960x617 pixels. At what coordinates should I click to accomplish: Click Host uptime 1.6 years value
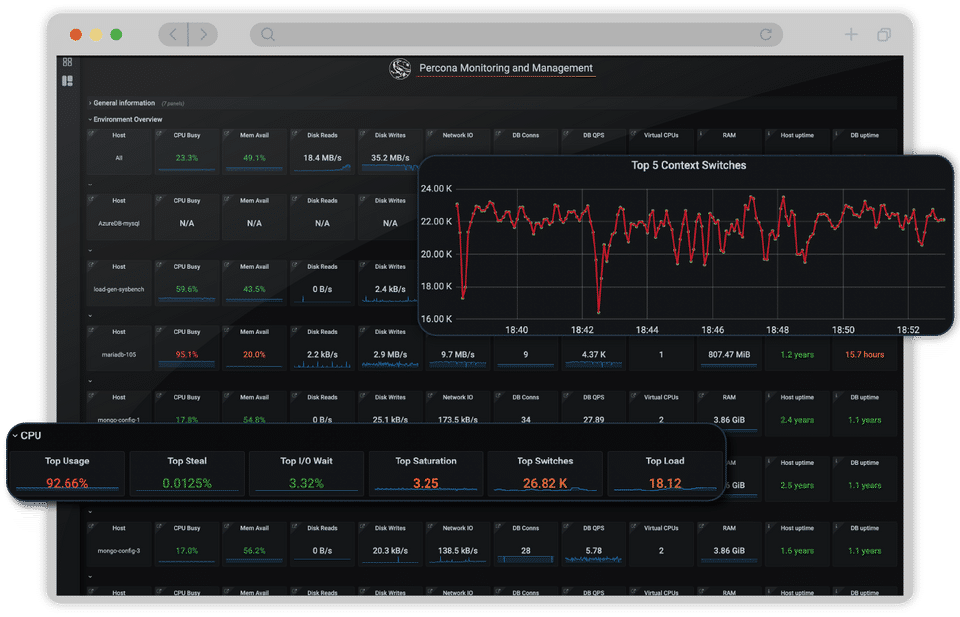pos(797,551)
